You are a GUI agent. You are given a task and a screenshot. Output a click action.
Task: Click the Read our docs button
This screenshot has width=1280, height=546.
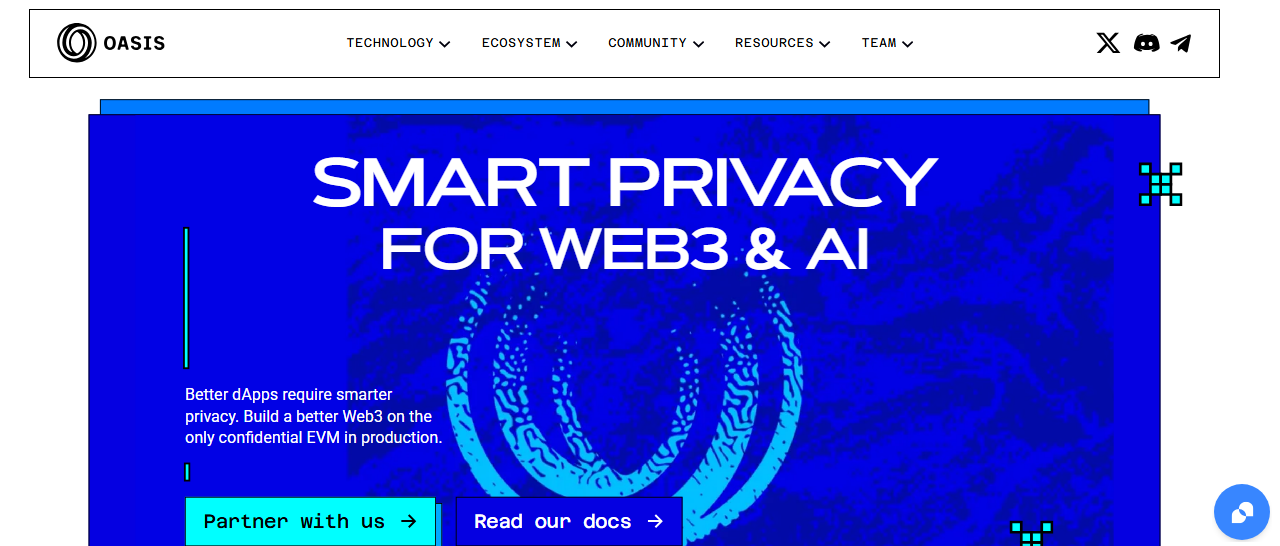coord(569,521)
